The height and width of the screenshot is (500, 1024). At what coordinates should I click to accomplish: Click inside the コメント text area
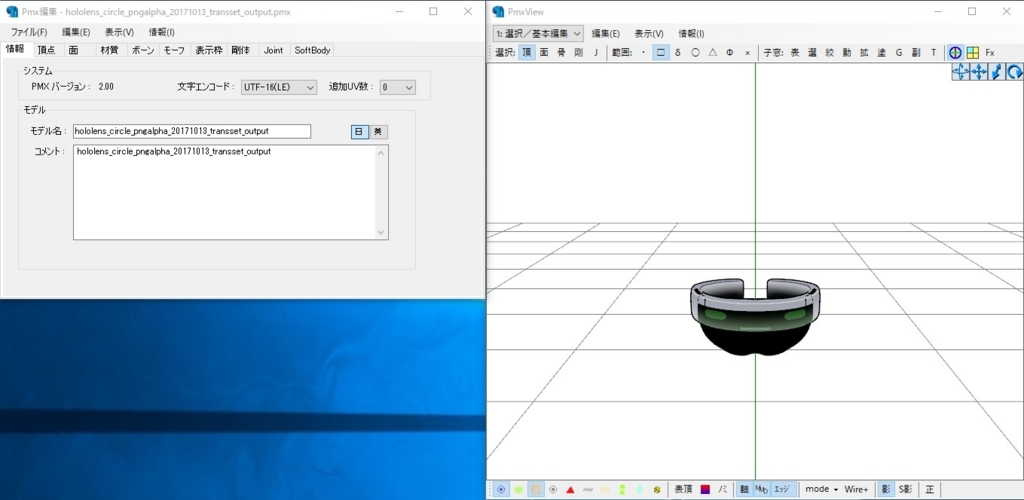tap(231, 192)
